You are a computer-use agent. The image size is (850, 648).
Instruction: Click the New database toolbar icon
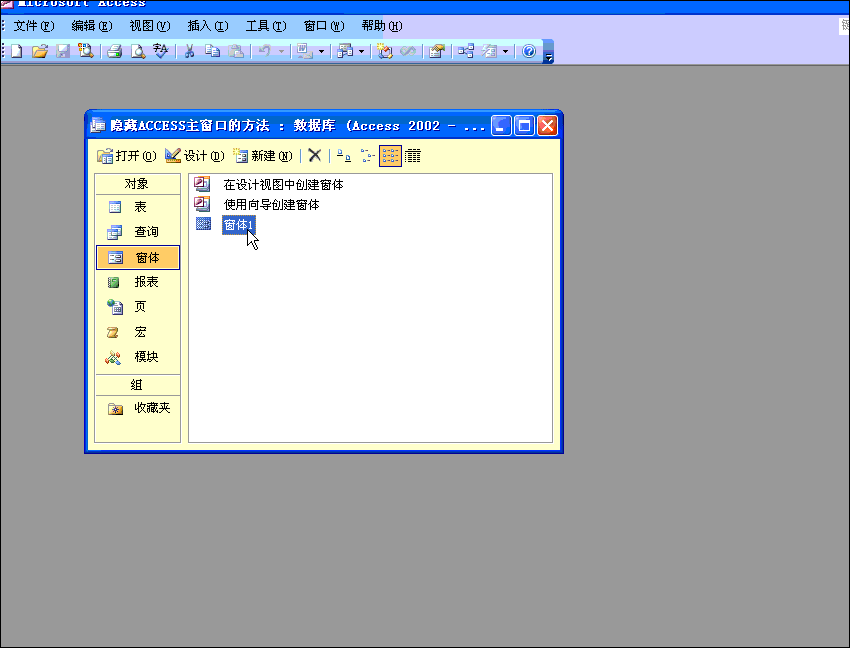(17, 52)
